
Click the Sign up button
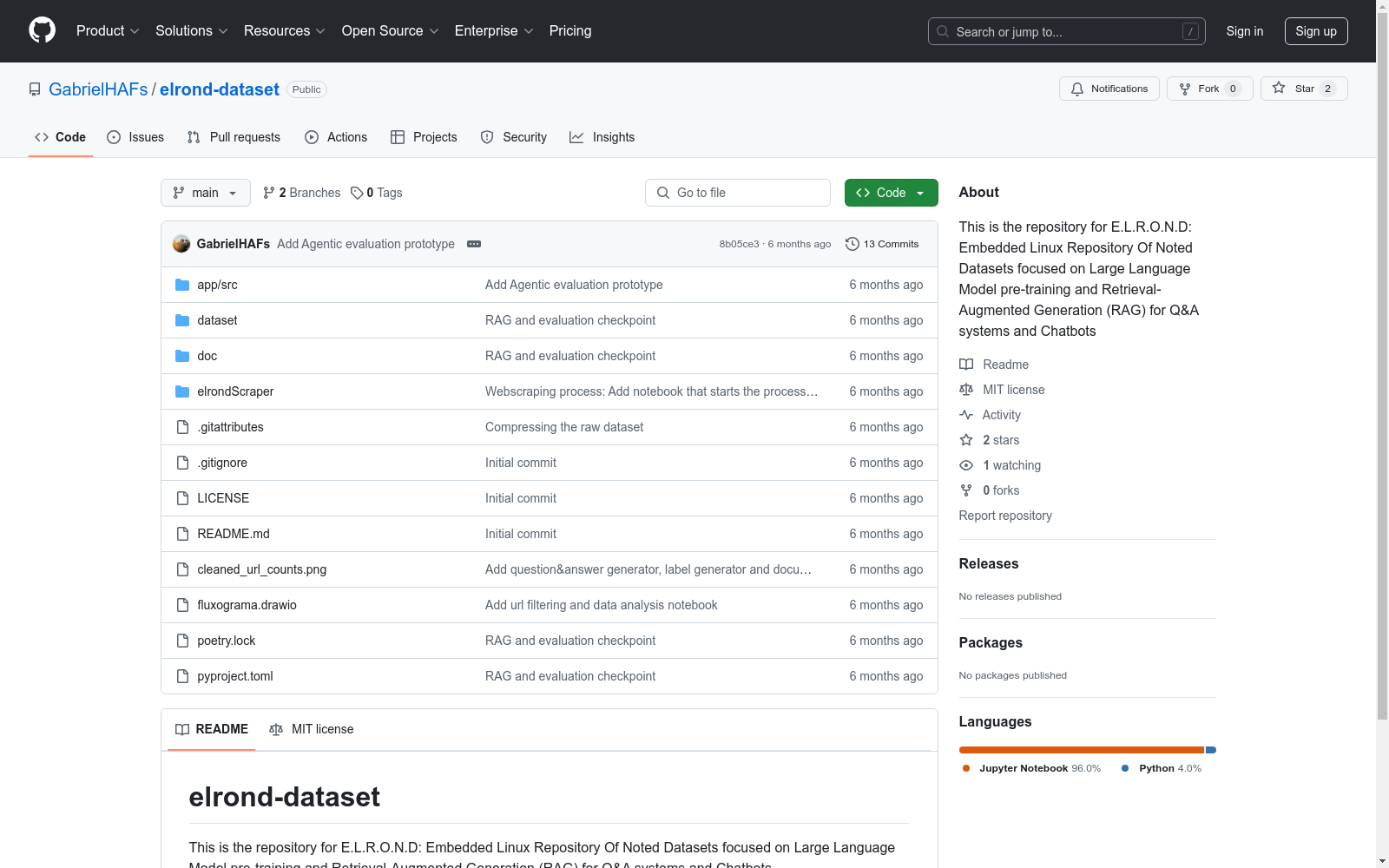(x=1316, y=31)
